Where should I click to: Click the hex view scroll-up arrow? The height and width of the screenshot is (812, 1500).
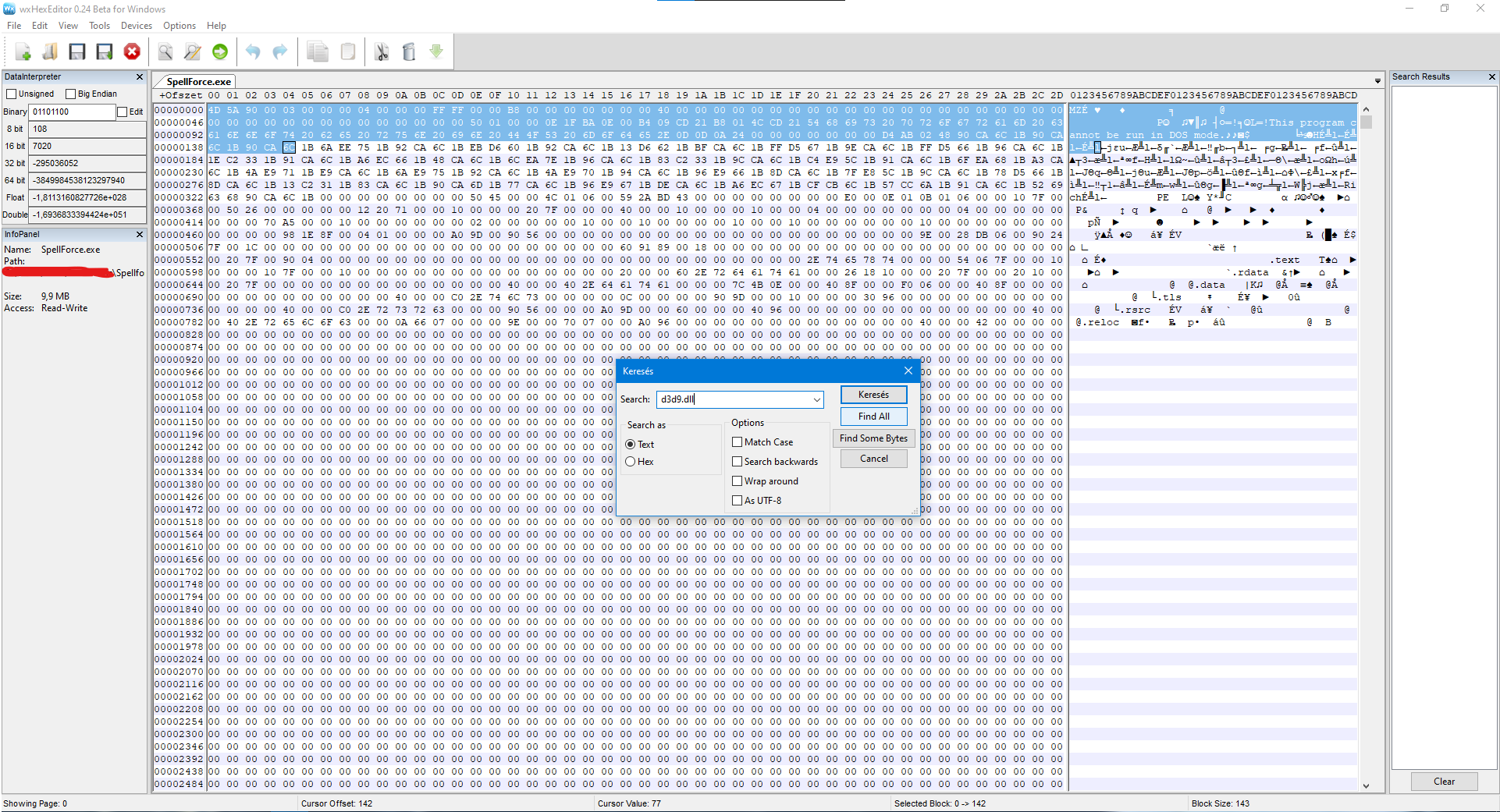[1366, 109]
